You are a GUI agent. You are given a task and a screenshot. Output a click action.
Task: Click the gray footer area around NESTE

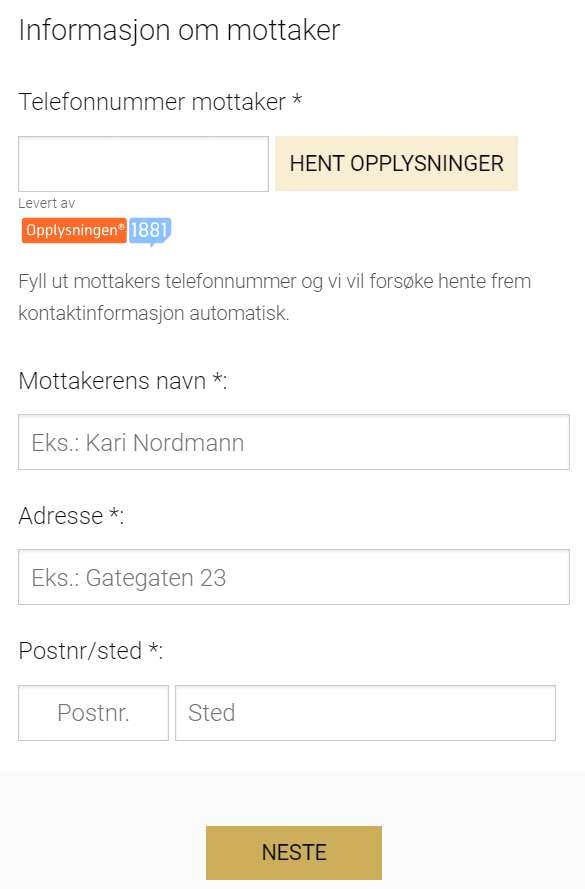100,852
